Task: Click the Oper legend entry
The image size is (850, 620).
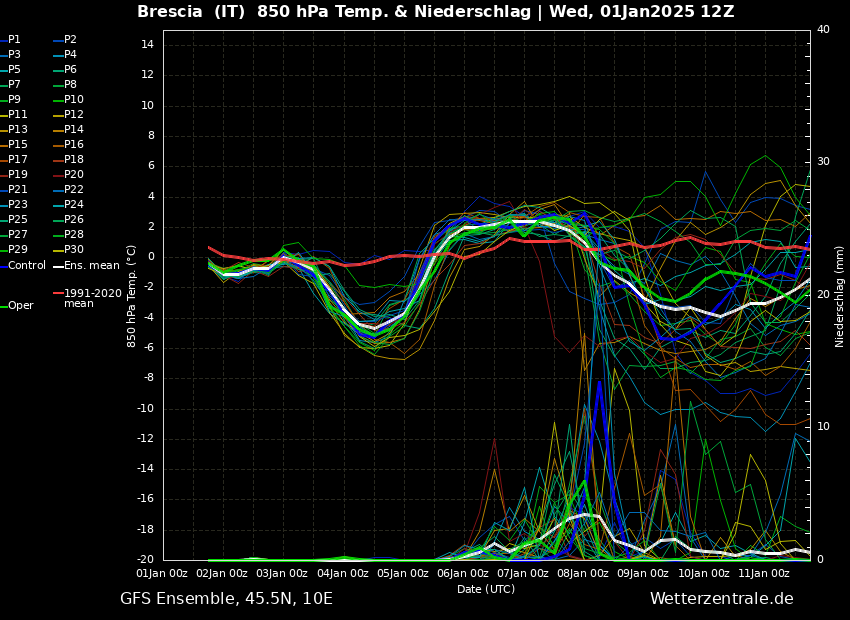Action: (17, 306)
